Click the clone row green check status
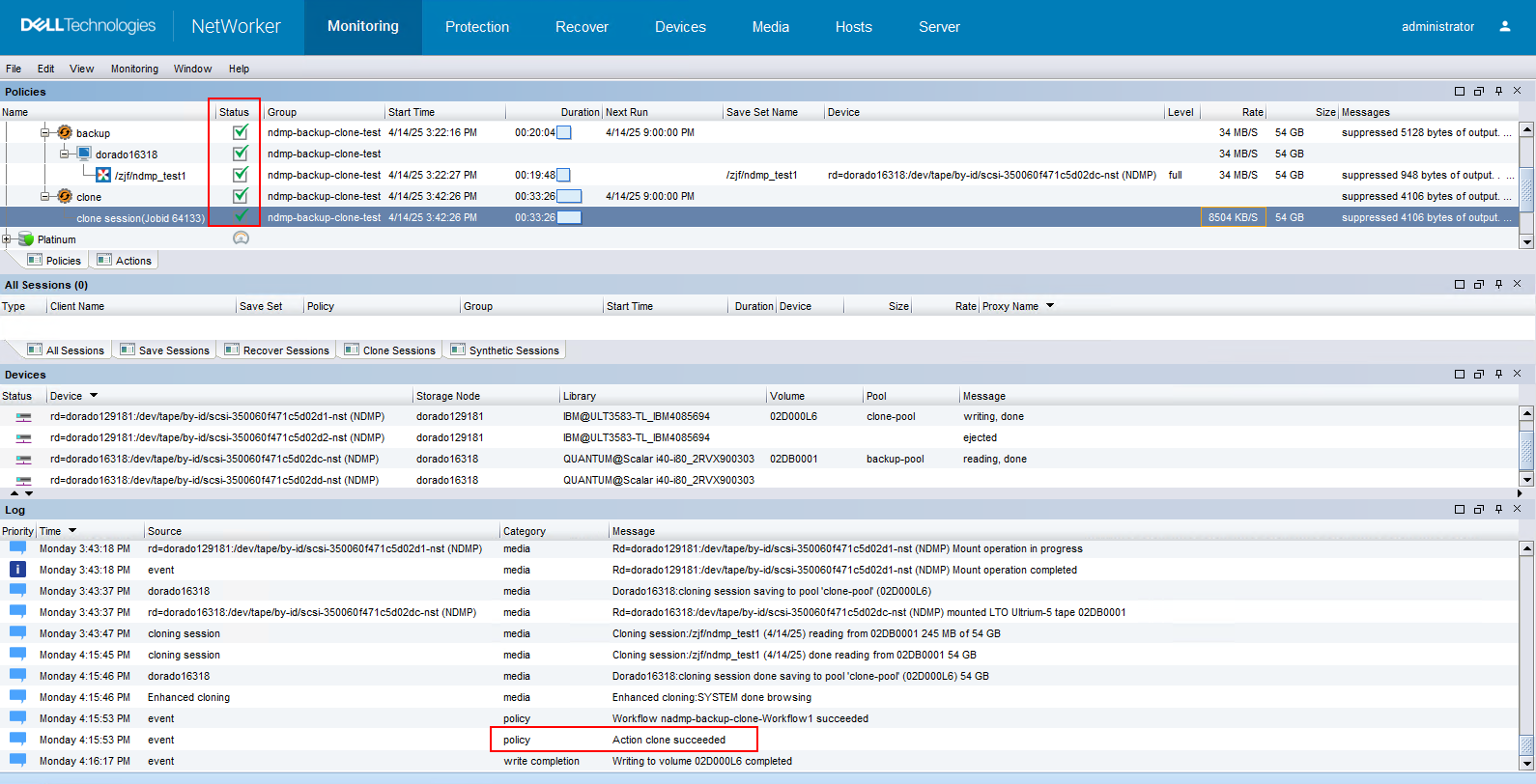The width and height of the screenshot is (1536, 784). pos(241,196)
